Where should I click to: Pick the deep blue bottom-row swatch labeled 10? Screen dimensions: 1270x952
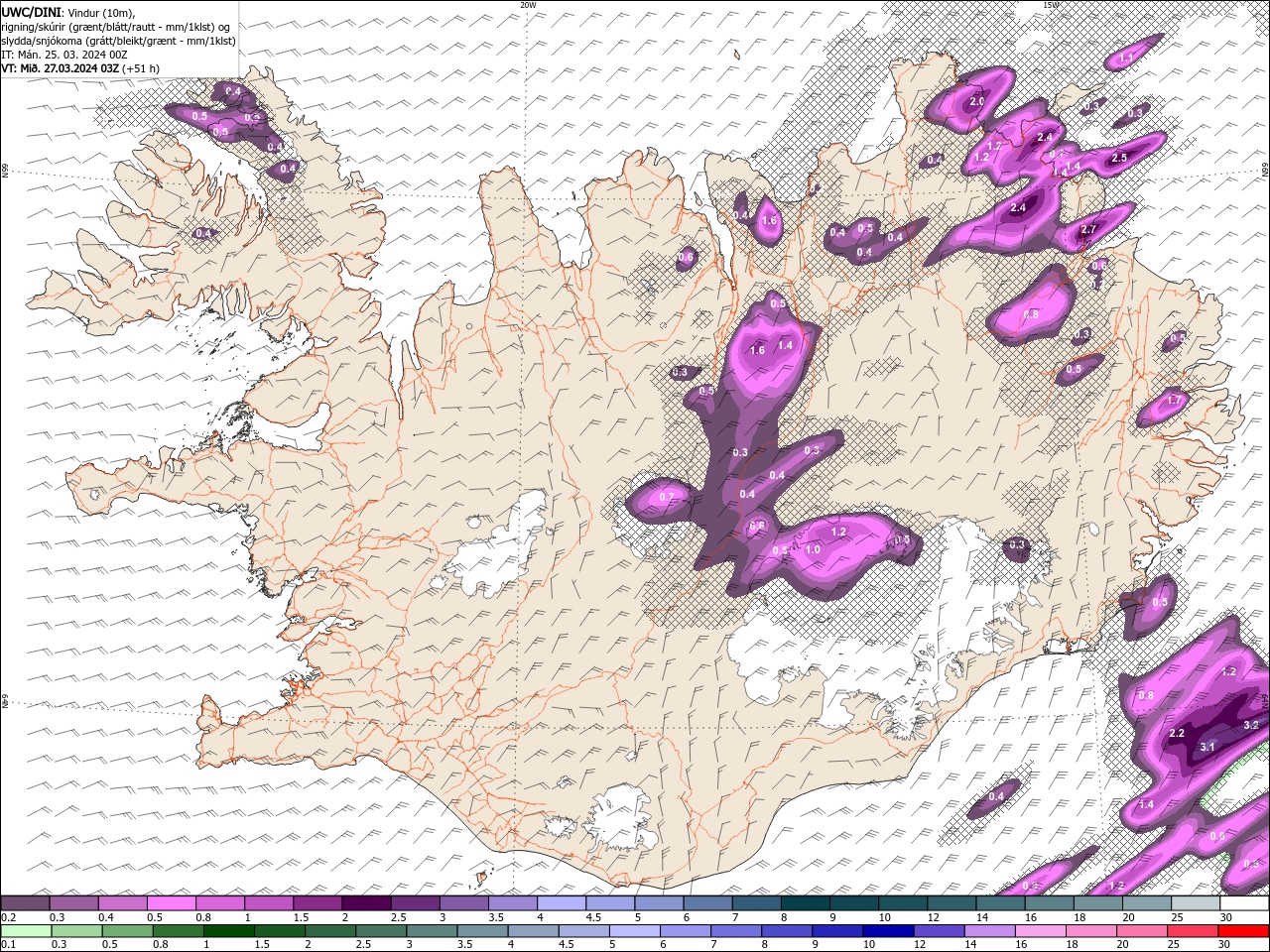889,931
